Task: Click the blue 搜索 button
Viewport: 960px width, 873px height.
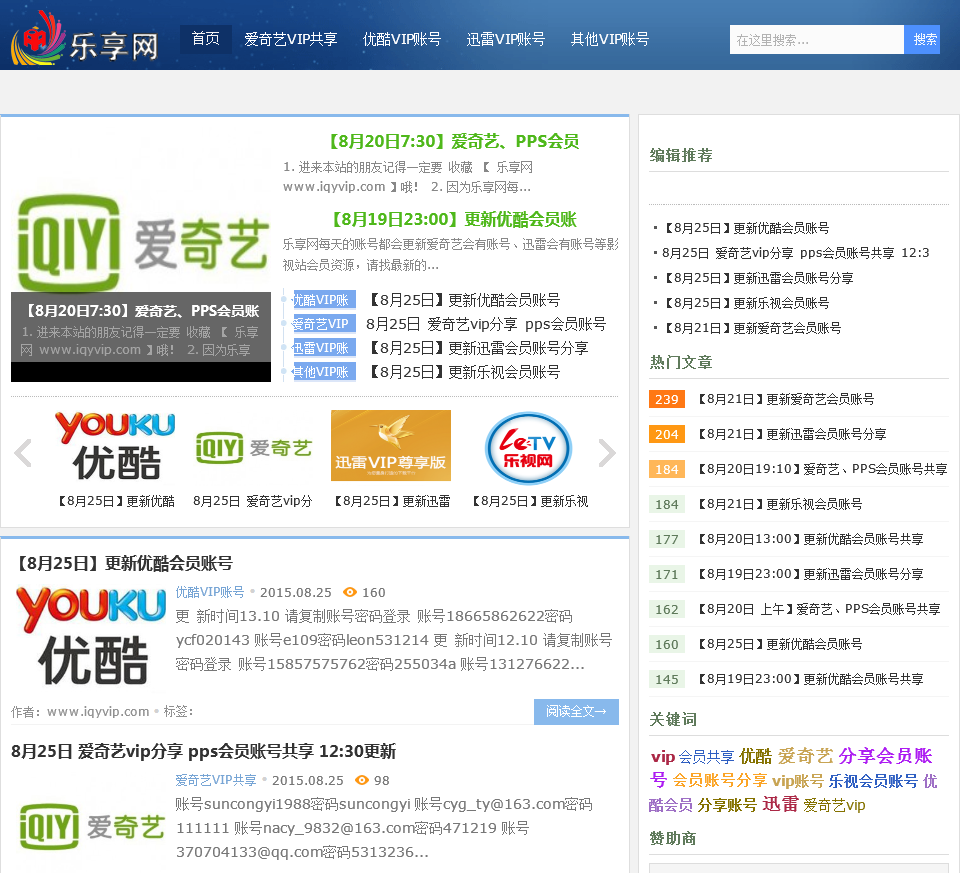Action: pos(922,40)
